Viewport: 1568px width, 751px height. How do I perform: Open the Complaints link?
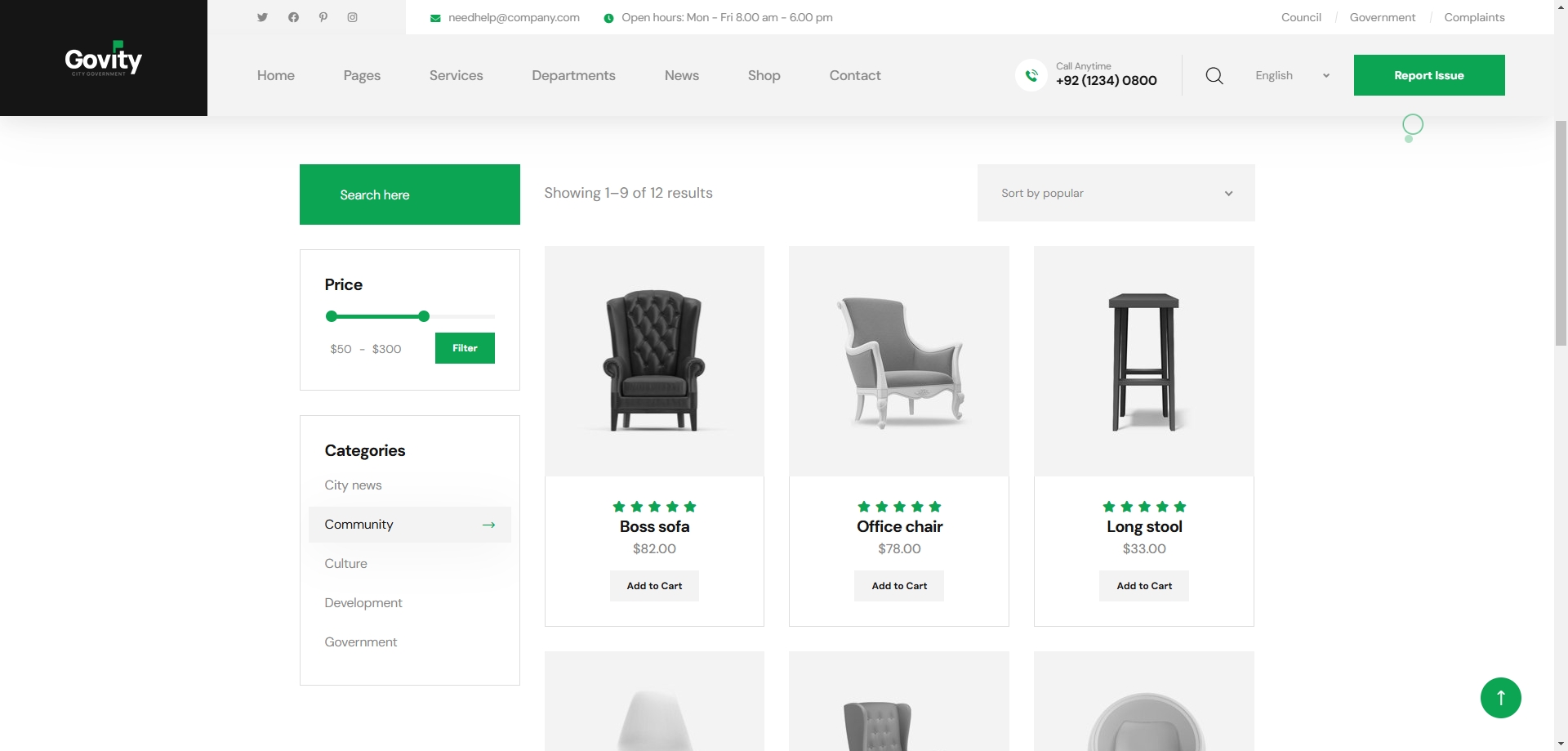1474,17
